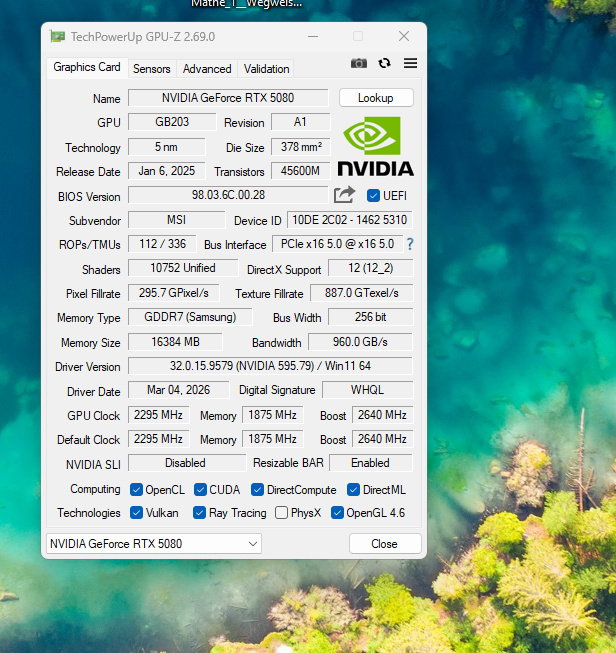
Task: Click the GPU field showing GB203
Action: coord(172,122)
